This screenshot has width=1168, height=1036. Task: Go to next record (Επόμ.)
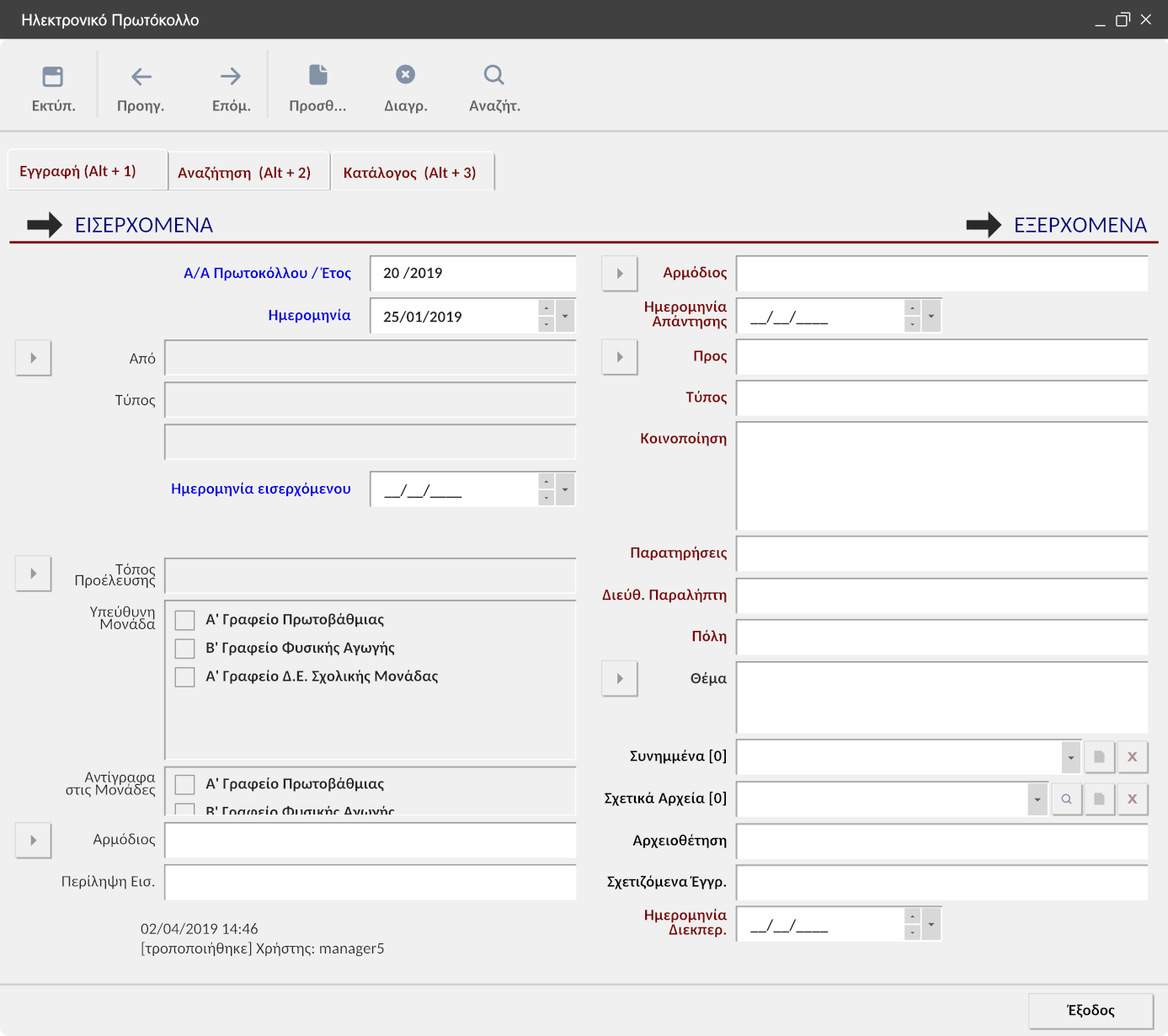(x=231, y=77)
